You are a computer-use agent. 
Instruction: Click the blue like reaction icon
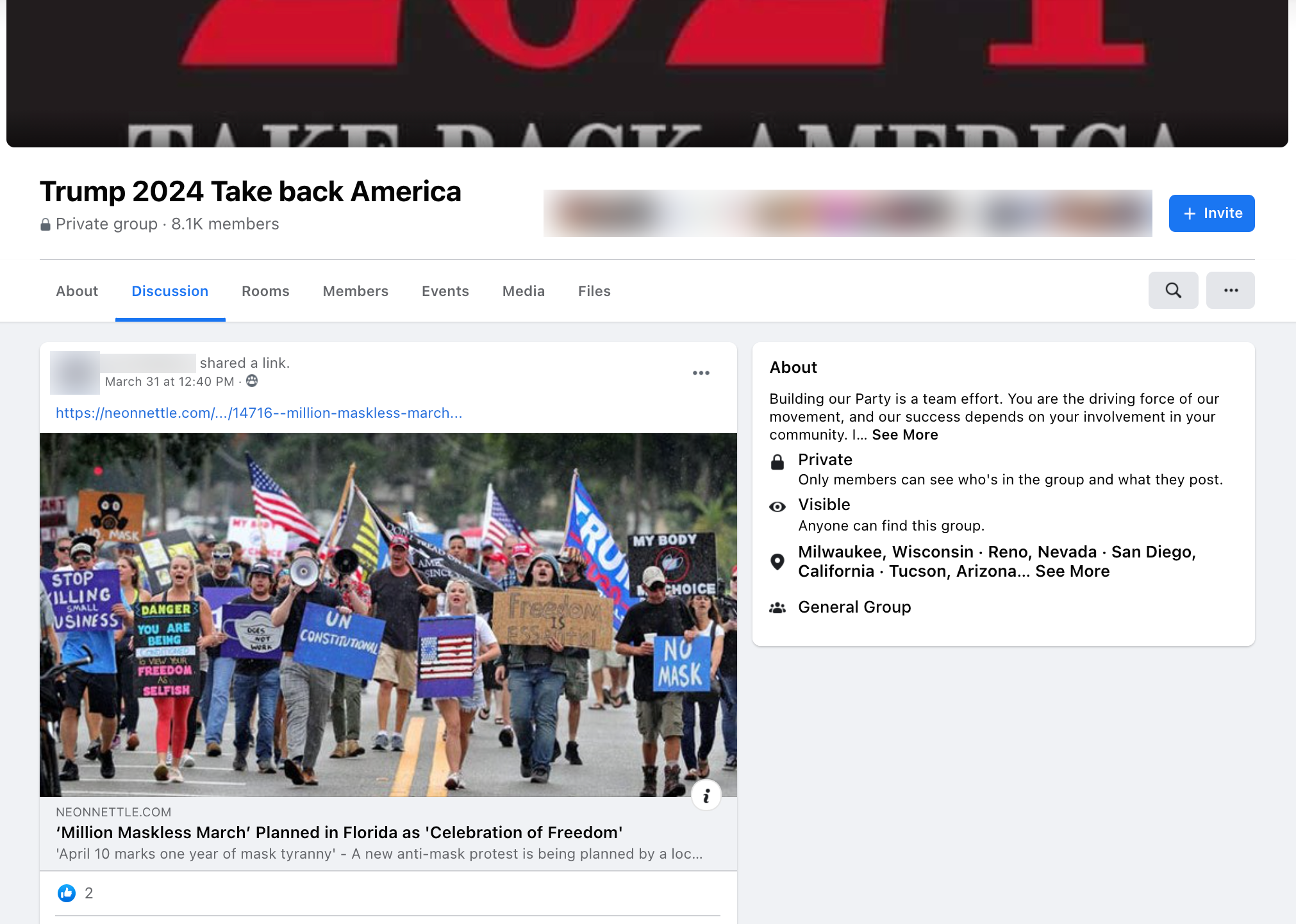tap(67, 893)
